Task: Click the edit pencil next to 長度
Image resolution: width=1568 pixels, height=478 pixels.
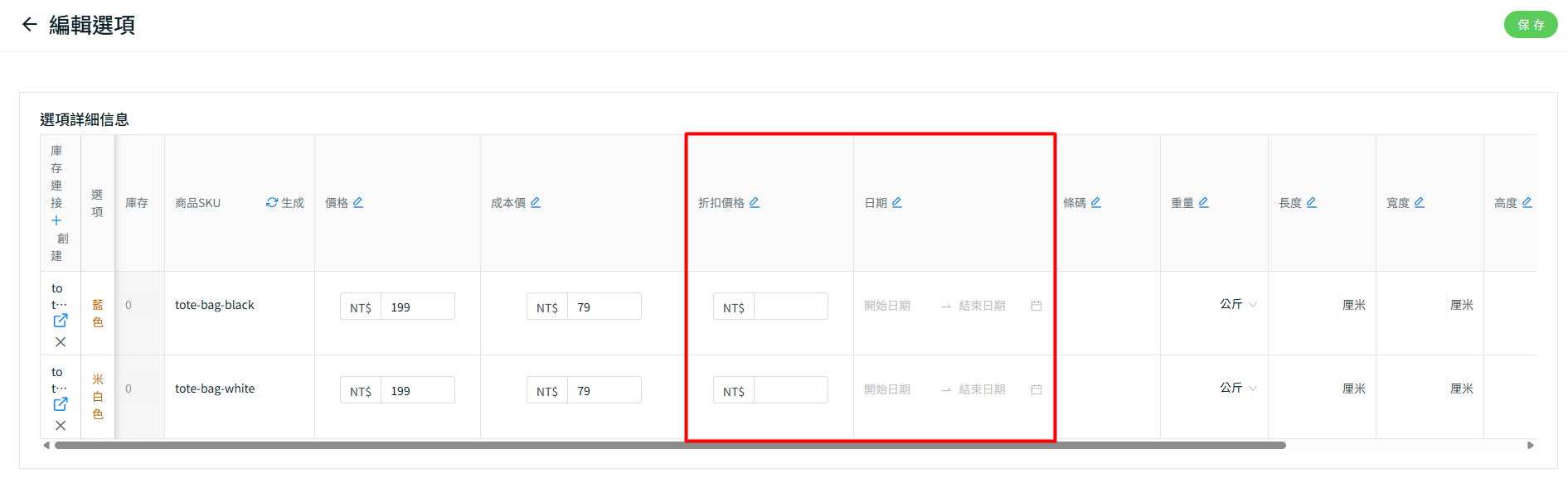Action: coord(1312,203)
